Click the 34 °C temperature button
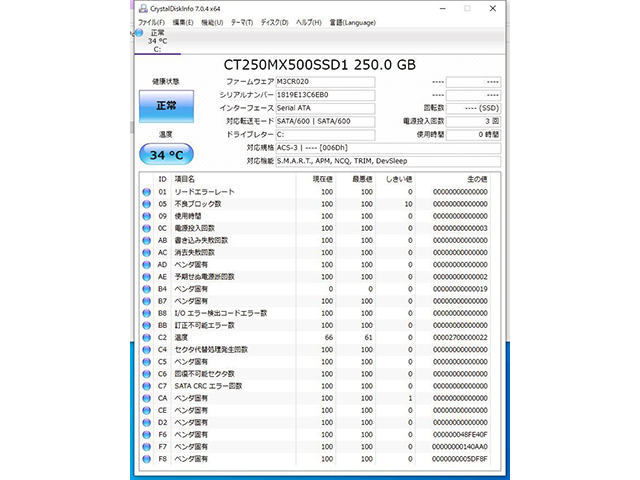The height and width of the screenshot is (480, 640). (x=166, y=155)
